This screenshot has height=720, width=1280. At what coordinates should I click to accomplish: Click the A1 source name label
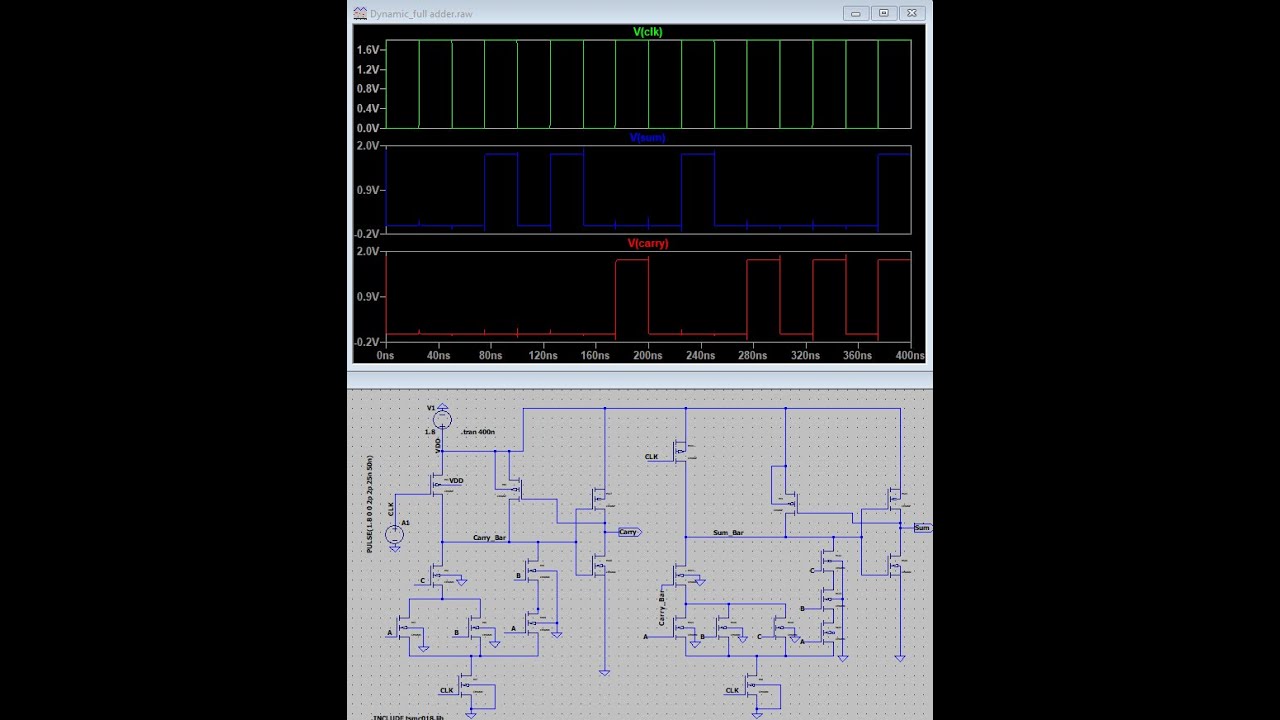[405, 523]
